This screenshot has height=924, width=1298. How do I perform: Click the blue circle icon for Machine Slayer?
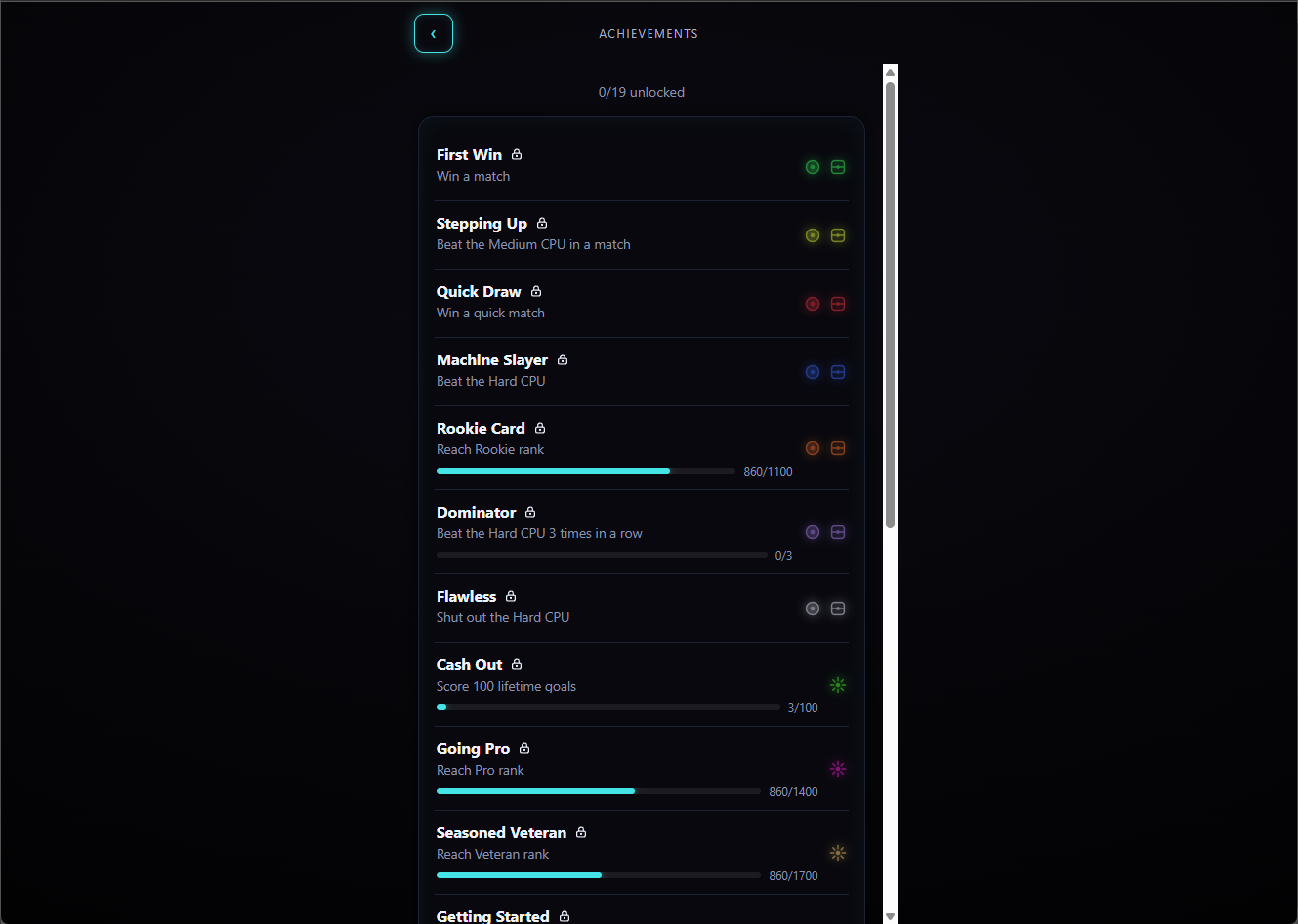pos(813,372)
